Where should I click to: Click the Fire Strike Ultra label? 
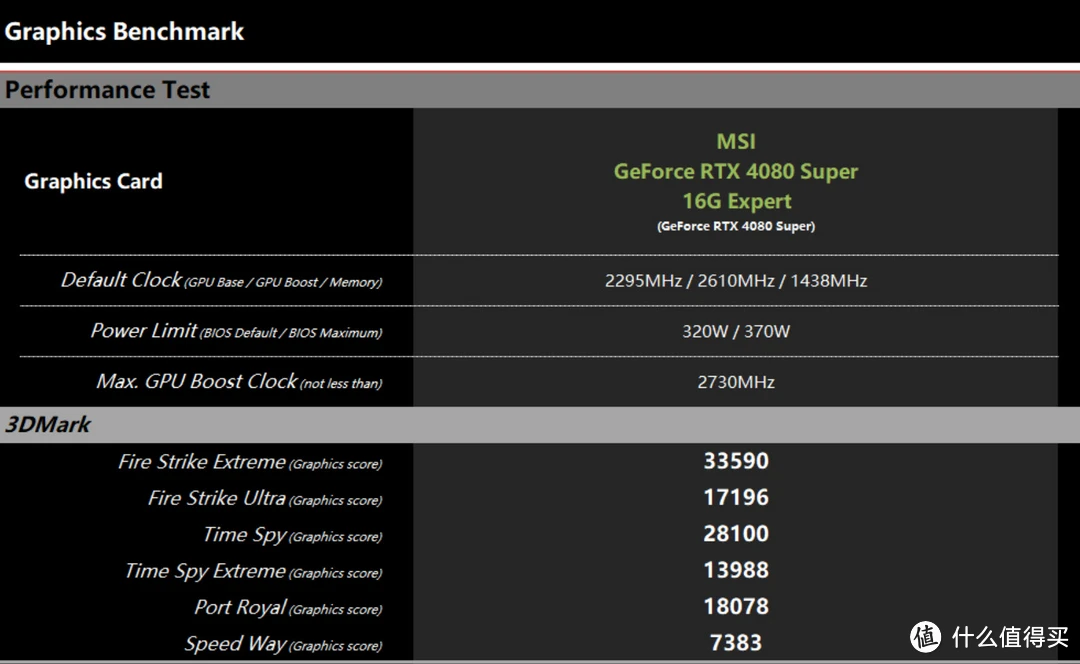click(x=265, y=498)
